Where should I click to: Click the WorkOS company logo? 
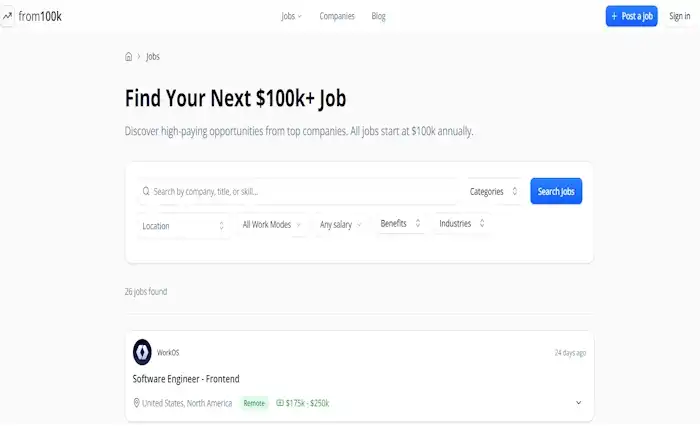click(142, 352)
